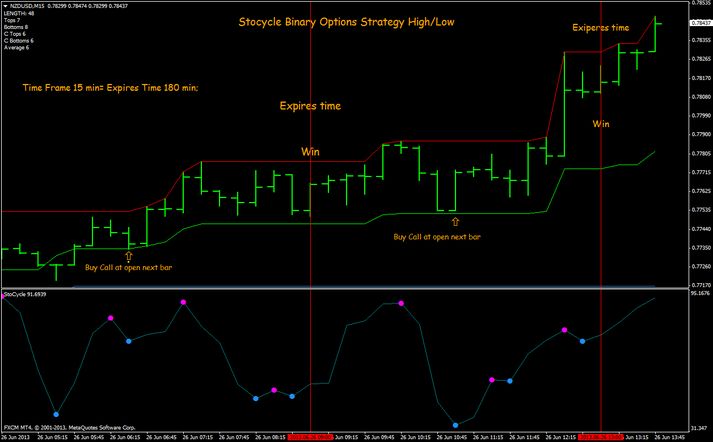Click the current price tag 0.78437
Image resolution: width=713 pixels, height=442 pixels.
(x=701, y=23)
